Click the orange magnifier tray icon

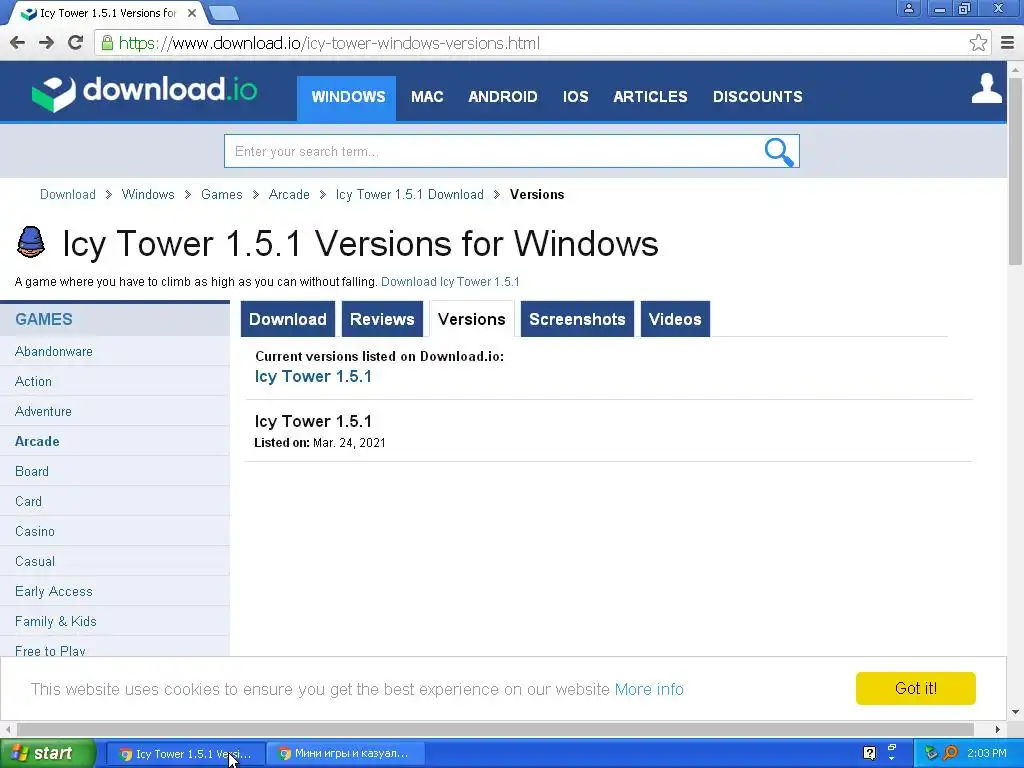point(950,753)
